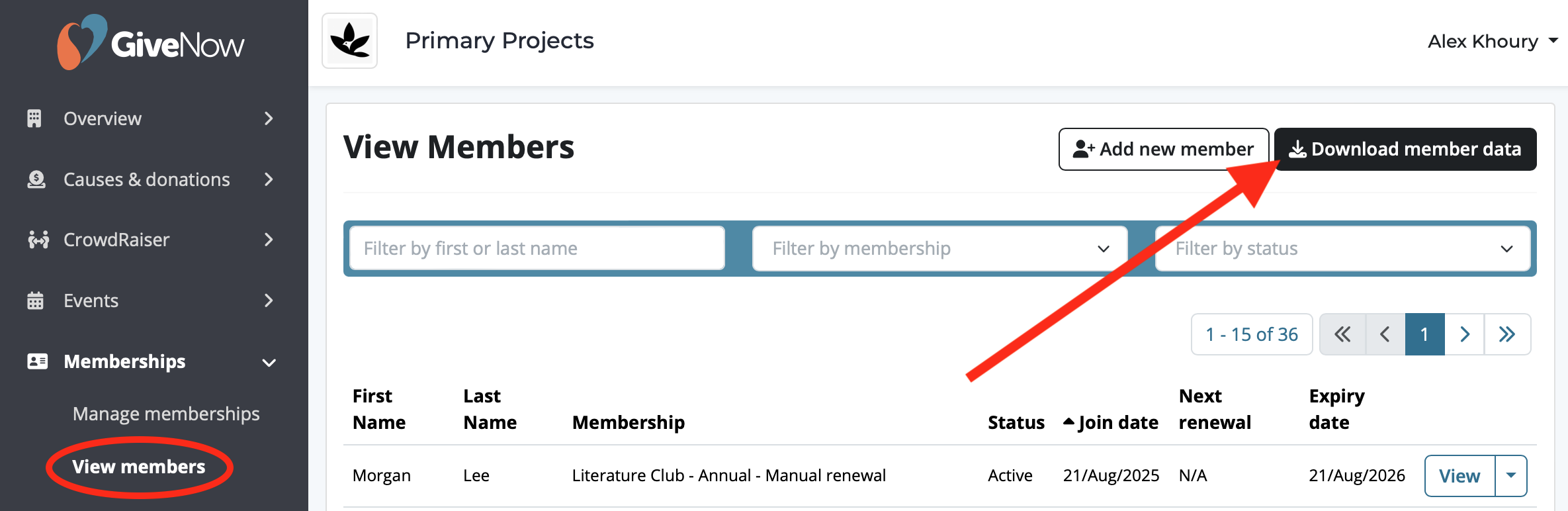The height and width of the screenshot is (511, 1568).
Task: Click the Add new member button
Action: [1163, 149]
